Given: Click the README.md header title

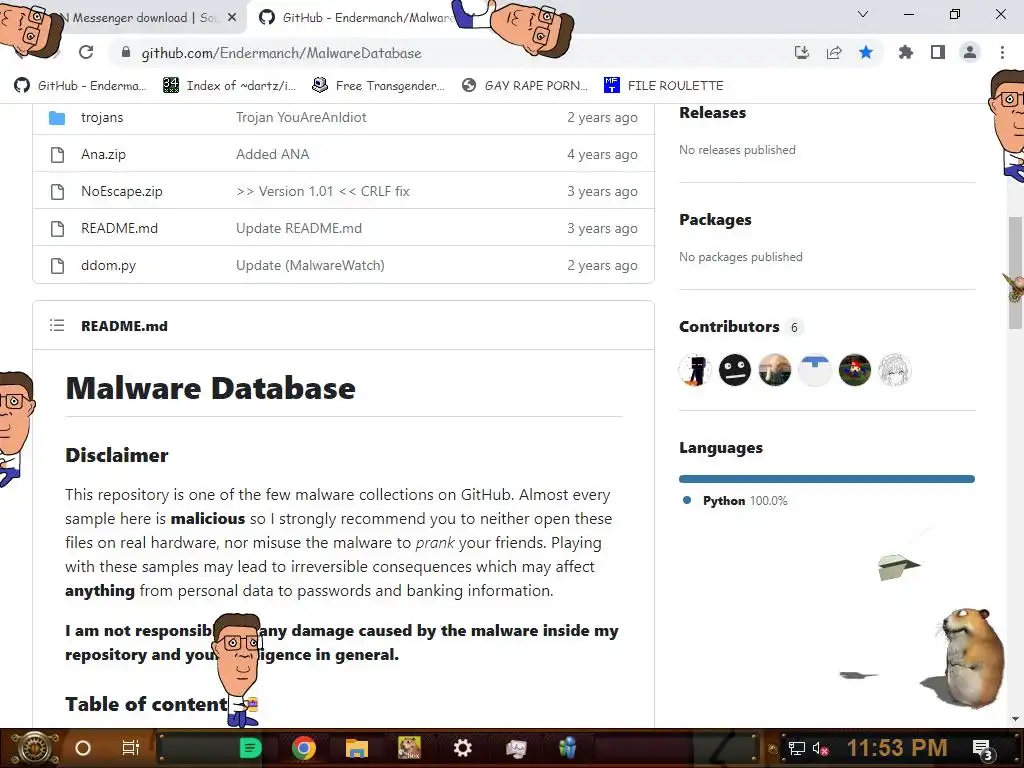Looking at the screenshot, I should (x=124, y=326).
